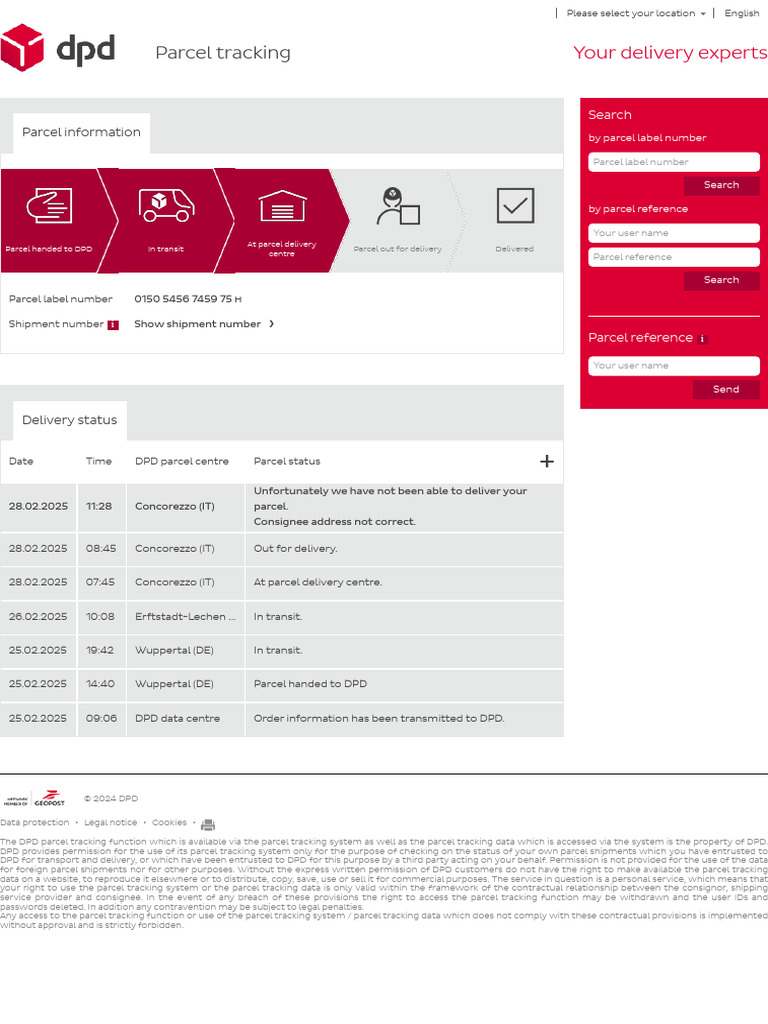Click the Geopost network logo

34,799
